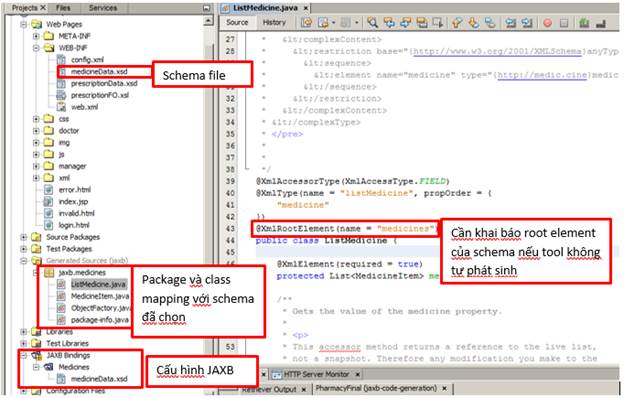
Task: Select the HTTP Server Monitor tab
Action: coord(316,375)
